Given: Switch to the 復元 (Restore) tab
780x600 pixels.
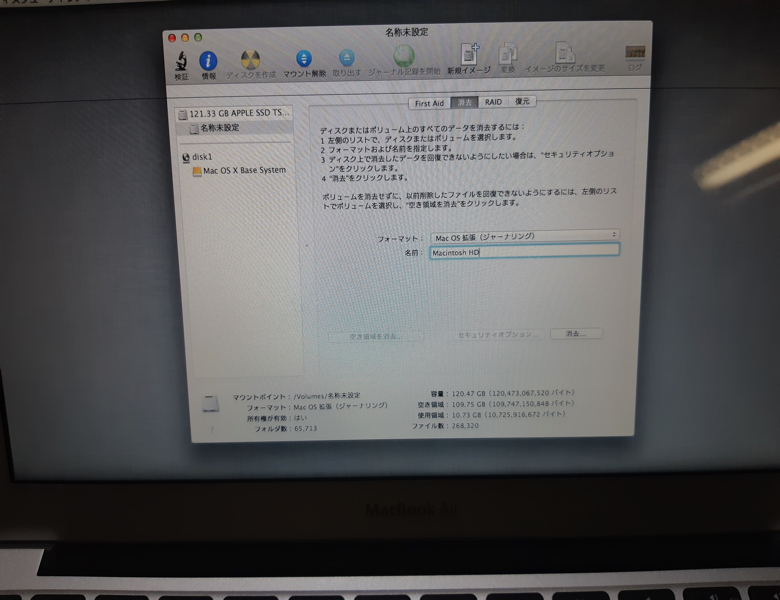Looking at the screenshot, I should pyautogui.click(x=522, y=101).
